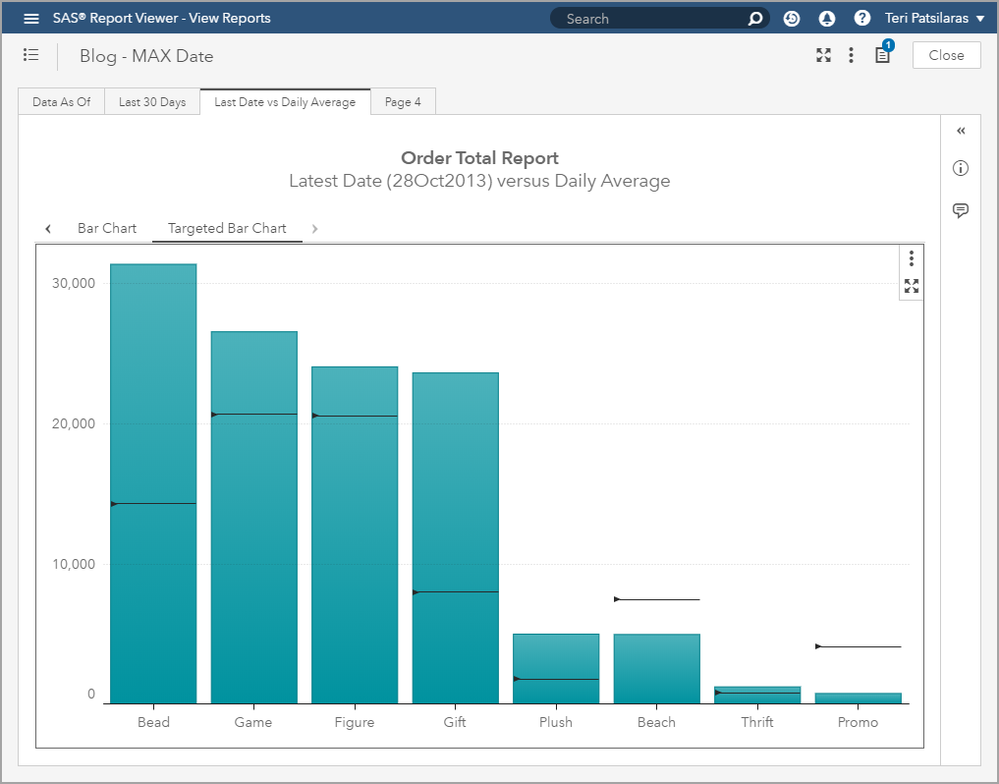Click the Blog - MAX Date report name
Viewport: 999px width, 784px height.
click(147, 56)
